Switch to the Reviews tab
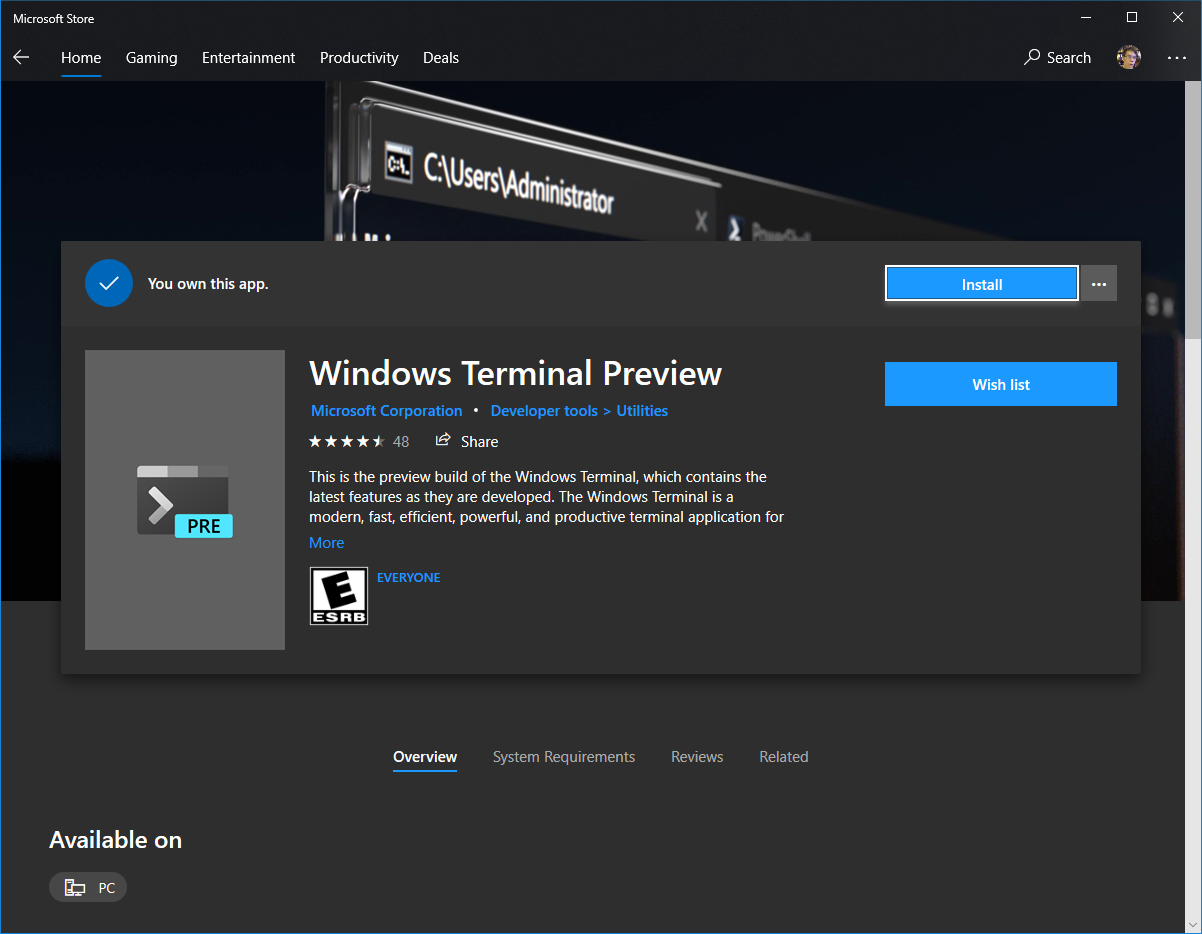Viewport: 1202px width, 934px height. (697, 757)
